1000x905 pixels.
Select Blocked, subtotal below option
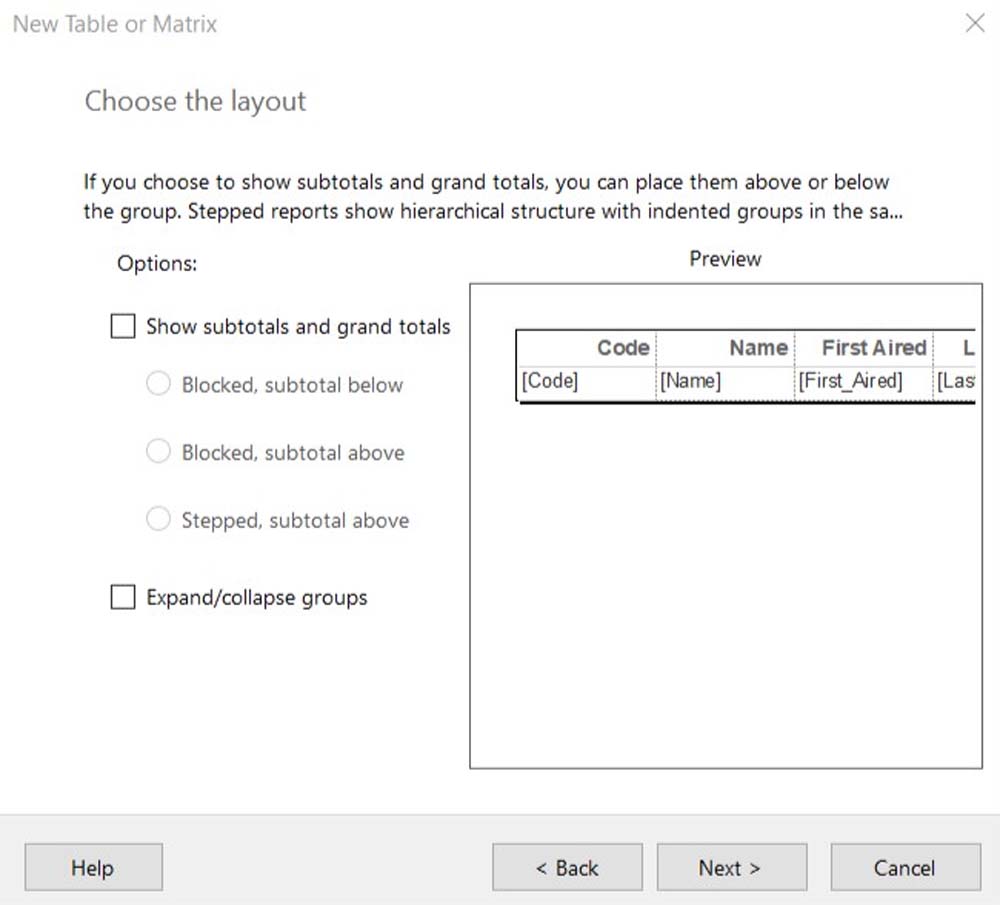tap(159, 385)
